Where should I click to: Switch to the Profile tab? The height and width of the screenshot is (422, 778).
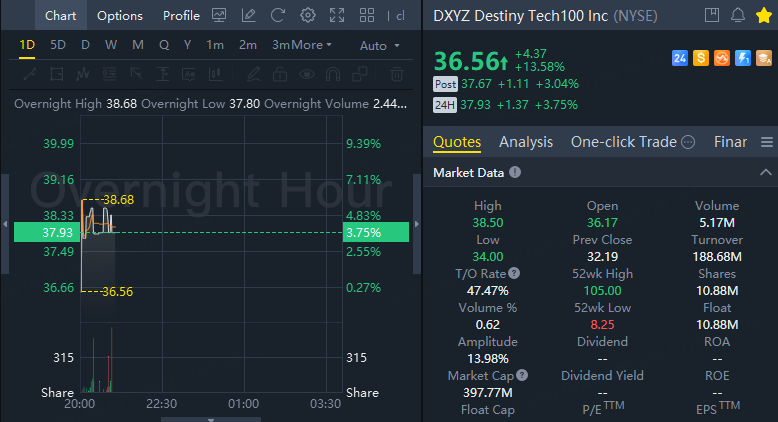(x=181, y=16)
